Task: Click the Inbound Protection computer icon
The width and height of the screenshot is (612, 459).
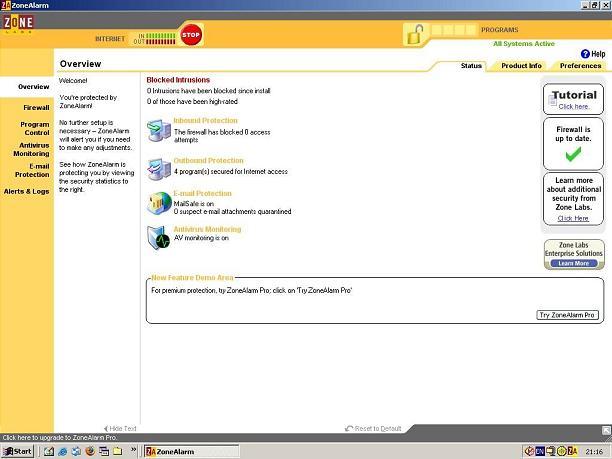Action: (x=159, y=130)
